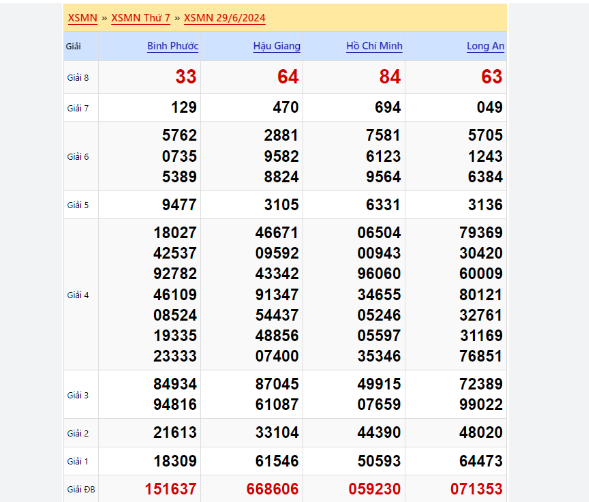Click the special prize number 151637

tap(171, 489)
